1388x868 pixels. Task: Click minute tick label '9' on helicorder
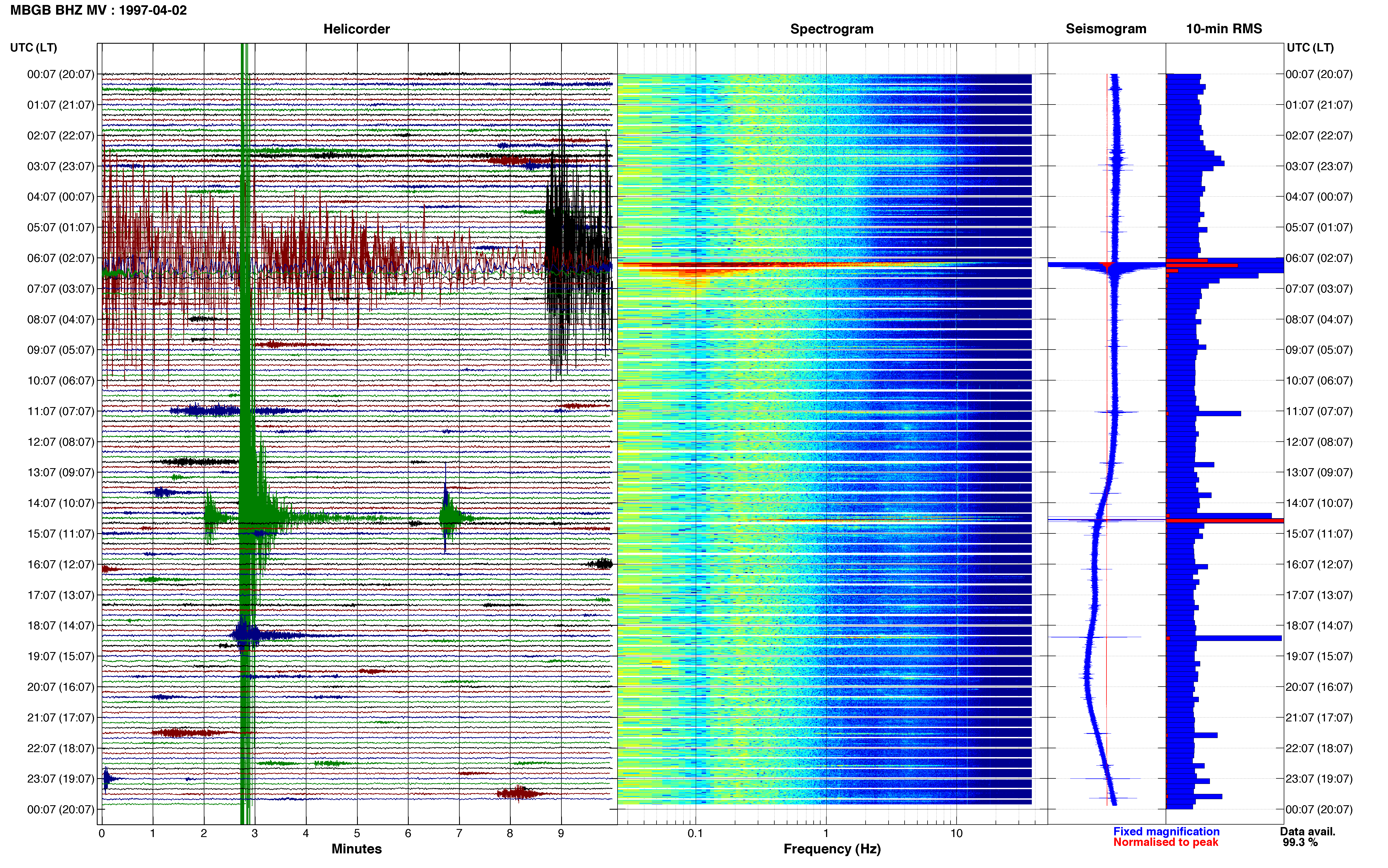point(561,833)
